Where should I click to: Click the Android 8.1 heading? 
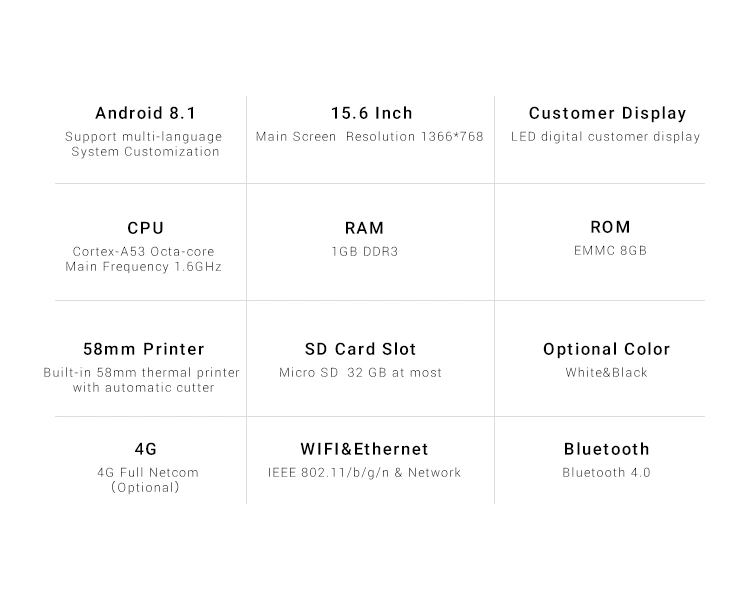pos(145,113)
